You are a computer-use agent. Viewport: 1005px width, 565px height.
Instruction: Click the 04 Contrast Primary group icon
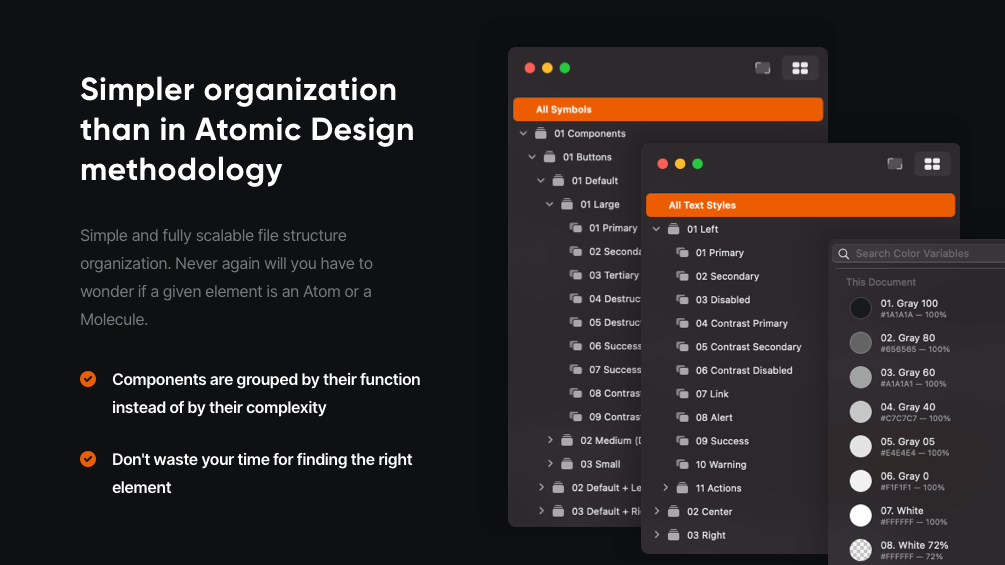pyautogui.click(x=683, y=323)
